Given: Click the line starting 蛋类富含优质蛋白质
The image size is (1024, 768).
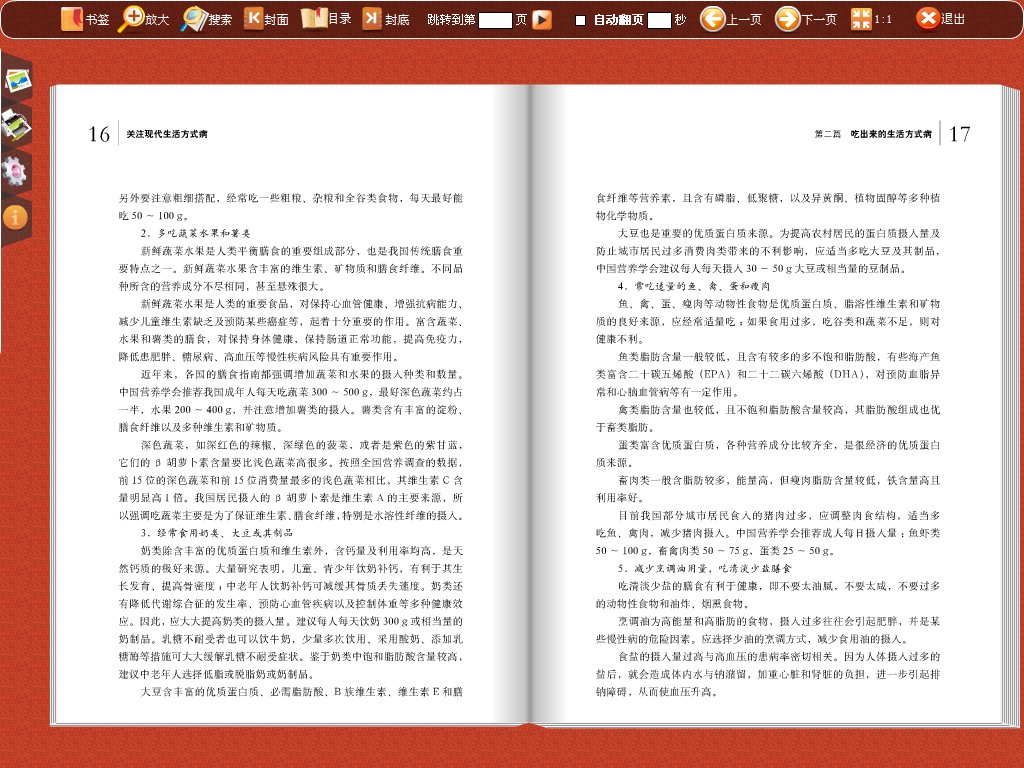Looking at the screenshot, I should click(x=779, y=445).
